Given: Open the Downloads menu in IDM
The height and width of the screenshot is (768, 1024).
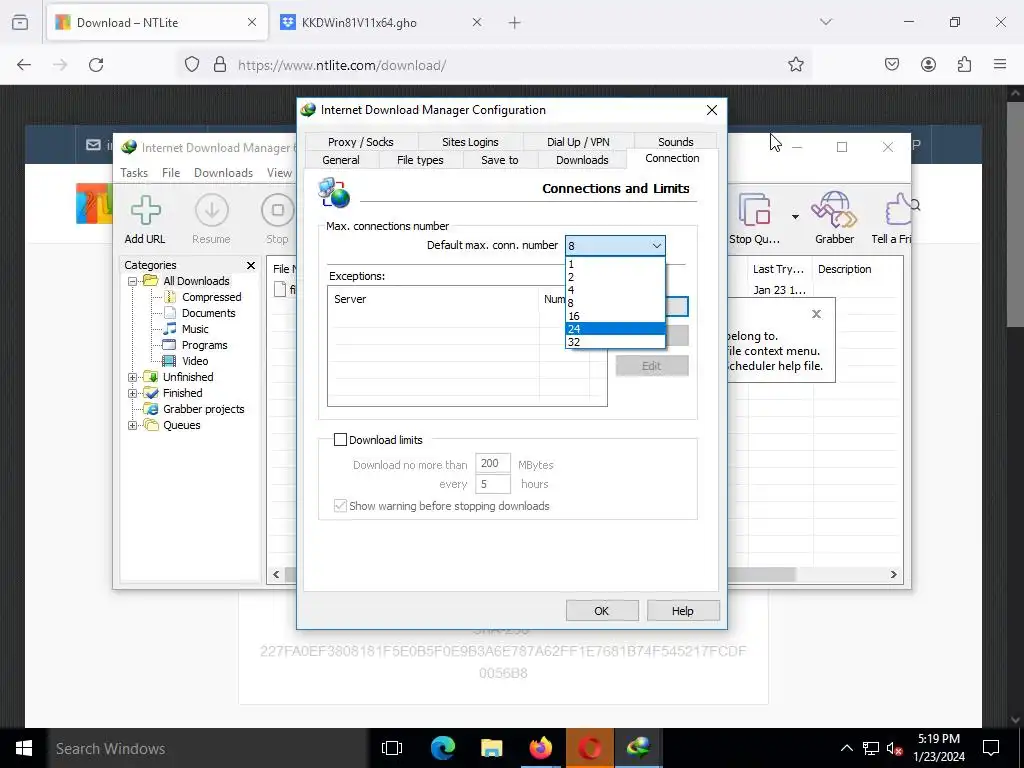Looking at the screenshot, I should point(223,173).
